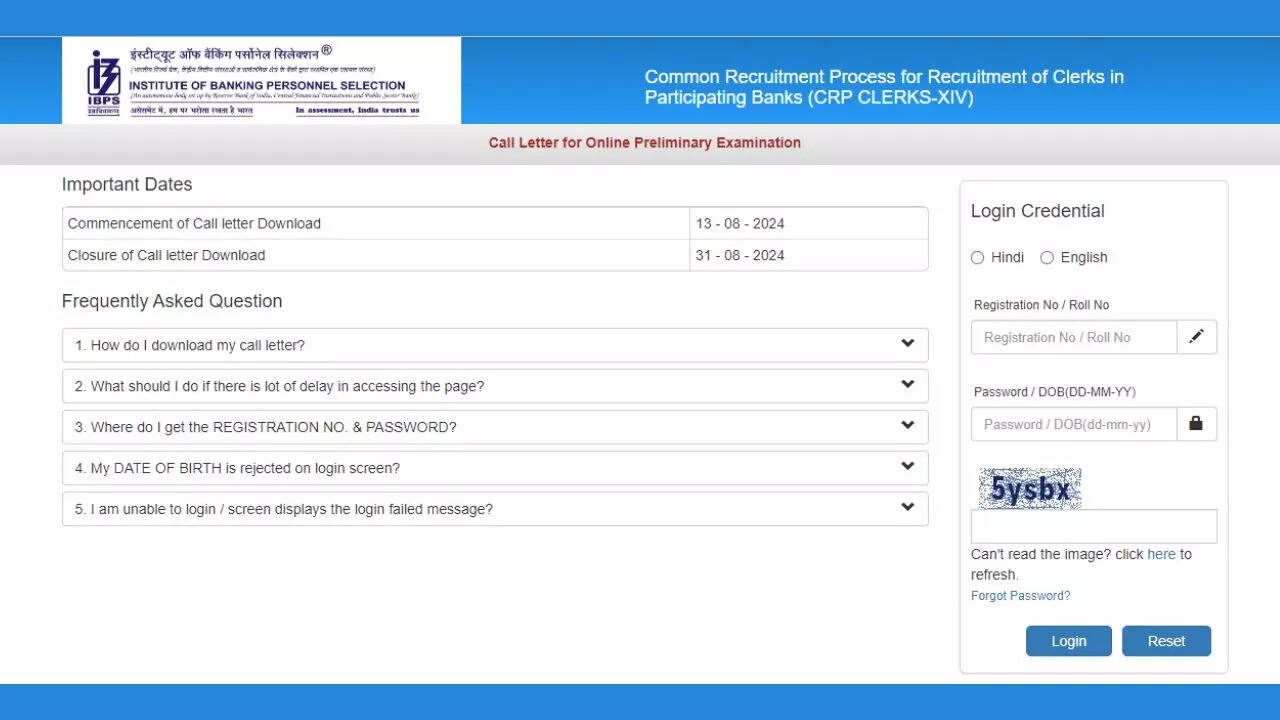The image size is (1280, 720).
Task: Select the Hindi language radio button
Action: coord(978,258)
